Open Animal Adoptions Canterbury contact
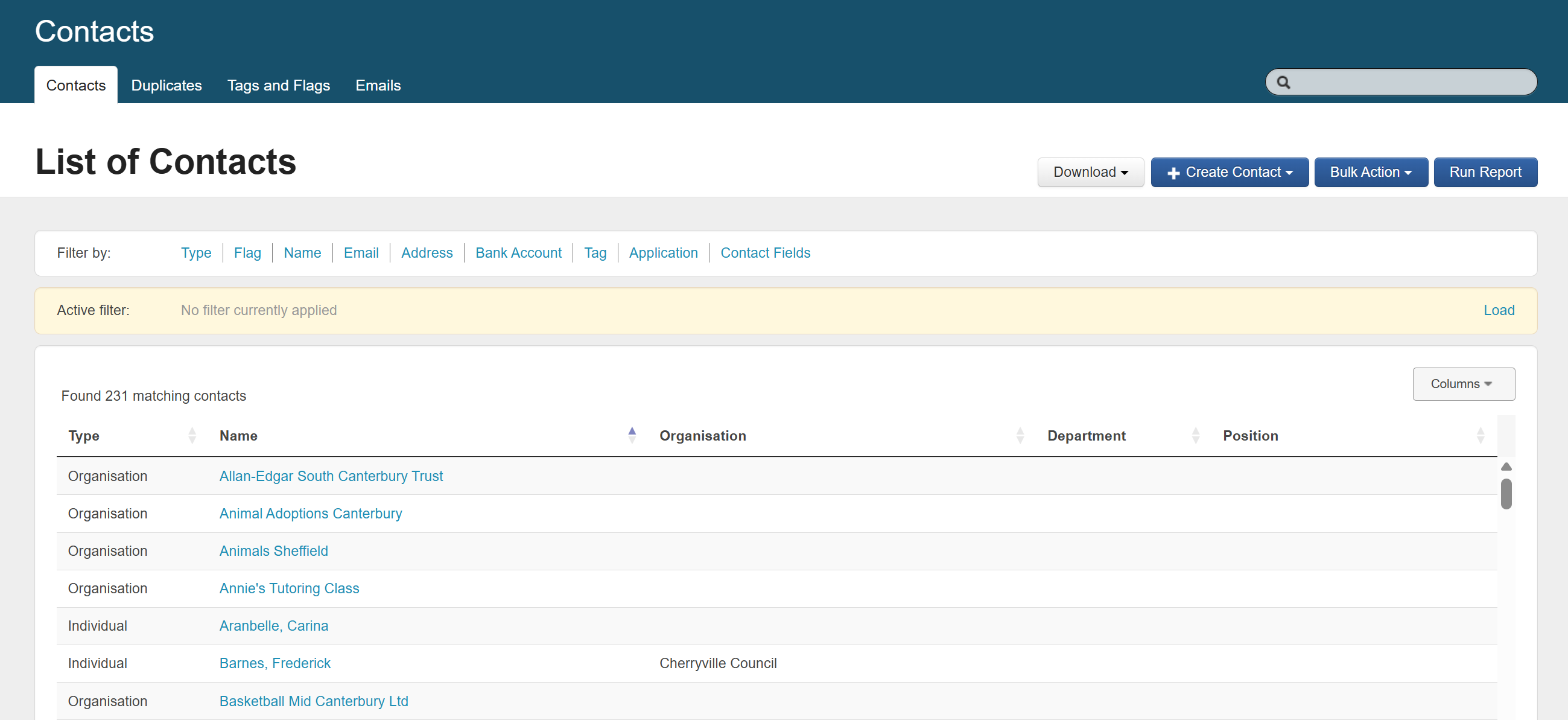Screen dimensions: 1568x720 coord(311,514)
